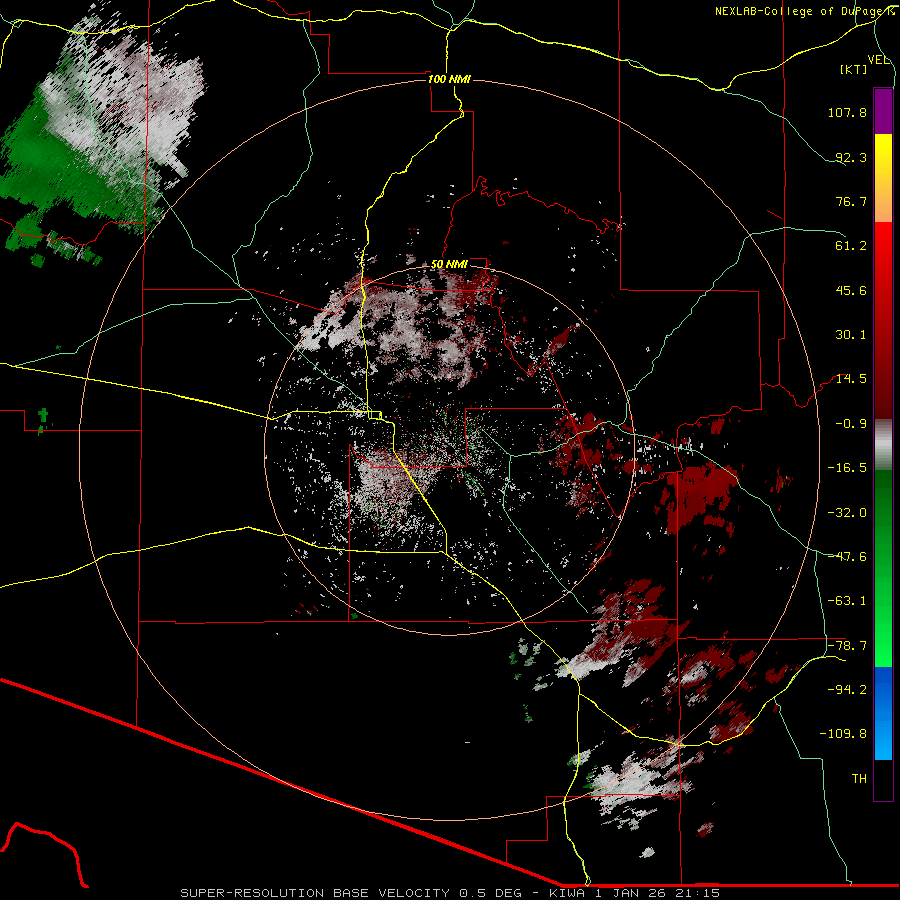Click the 76.7 legend value
The width and height of the screenshot is (900, 900).
coord(851,201)
